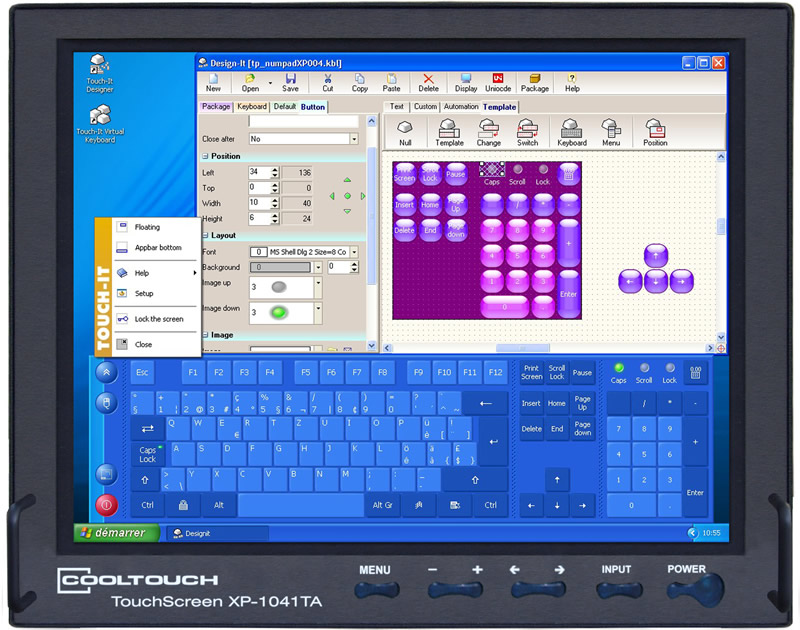Image resolution: width=800 pixels, height=630 pixels.
Task: Collapse the Layout section
Action: pos(205,235)
